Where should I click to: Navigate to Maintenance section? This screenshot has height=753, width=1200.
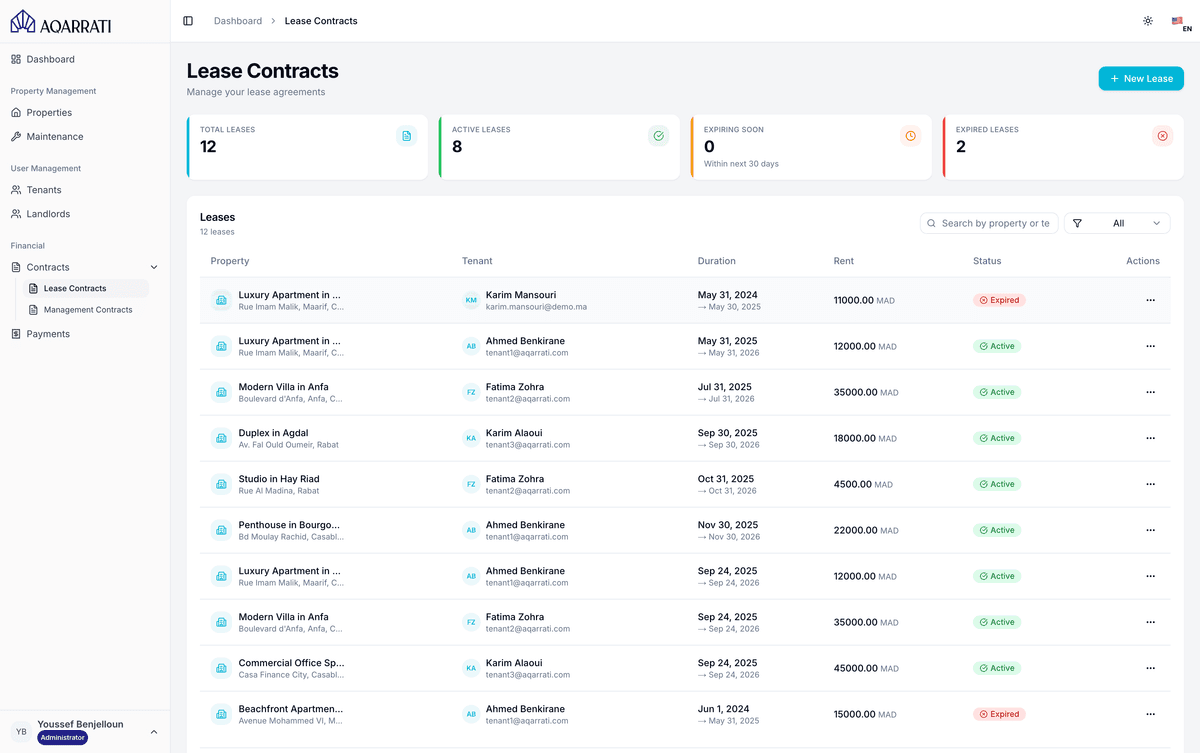(55, 136)
